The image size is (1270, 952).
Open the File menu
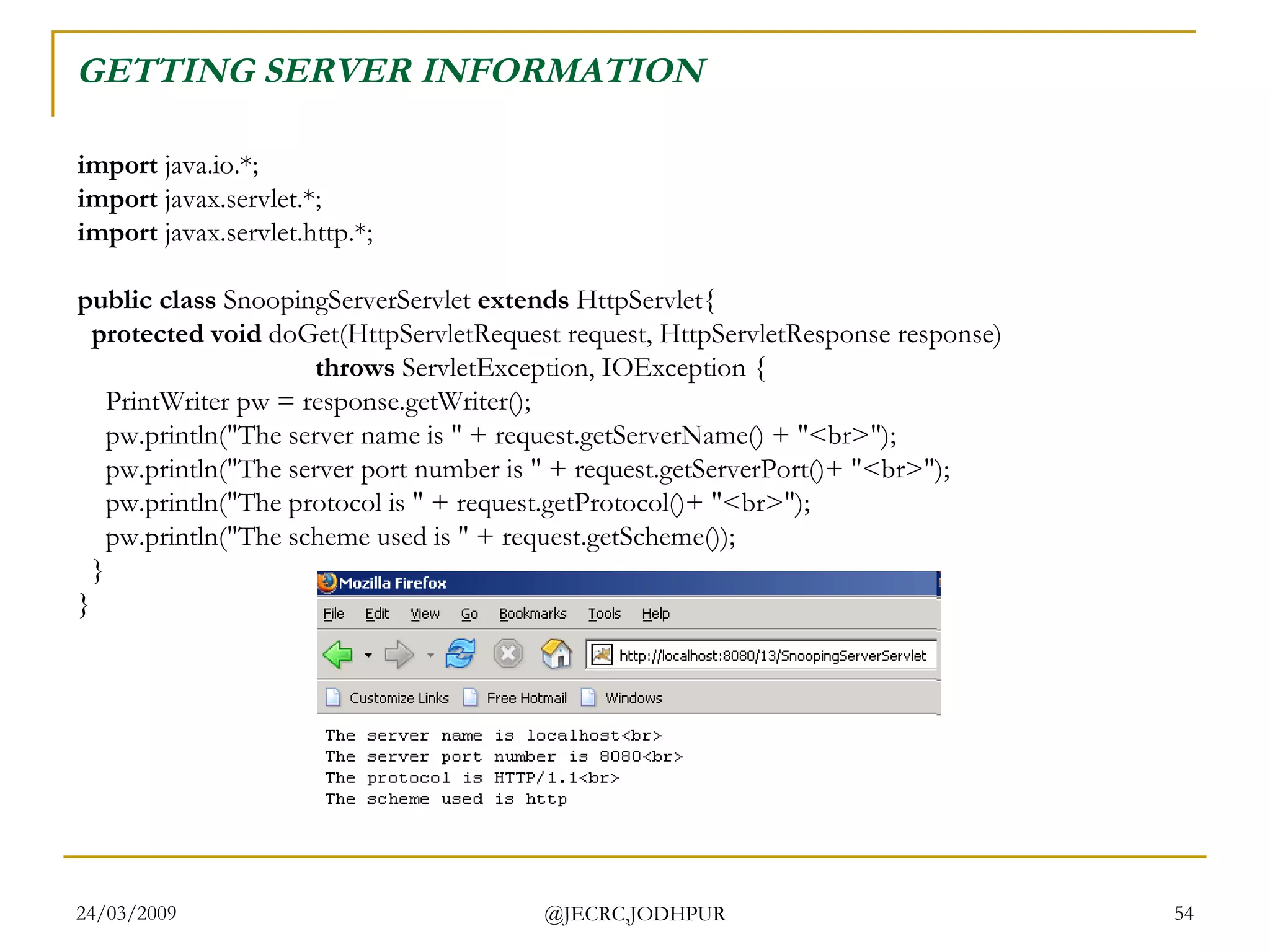[x=333, y=614]
